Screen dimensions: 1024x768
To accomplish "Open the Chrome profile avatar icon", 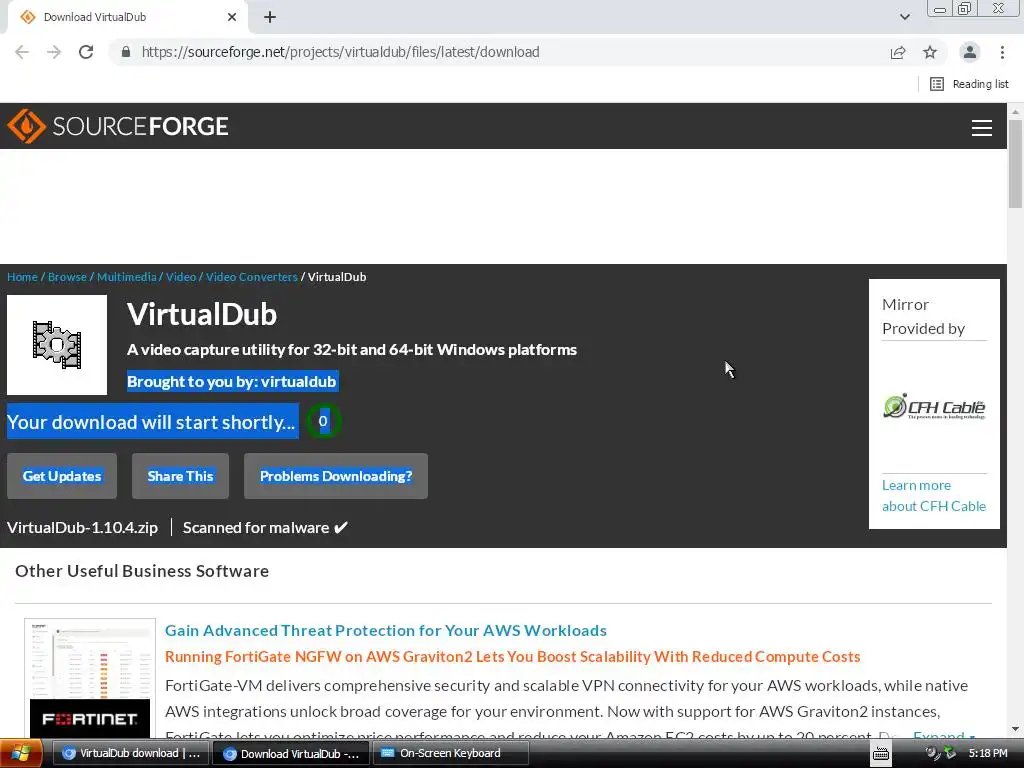I will click(970, 52).
